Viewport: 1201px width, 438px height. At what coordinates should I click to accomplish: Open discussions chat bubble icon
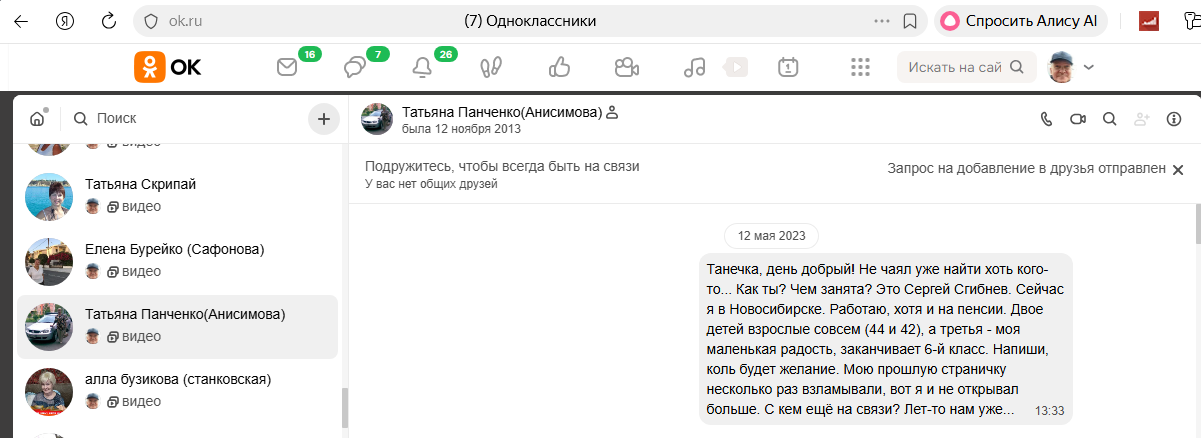point(354,68)
